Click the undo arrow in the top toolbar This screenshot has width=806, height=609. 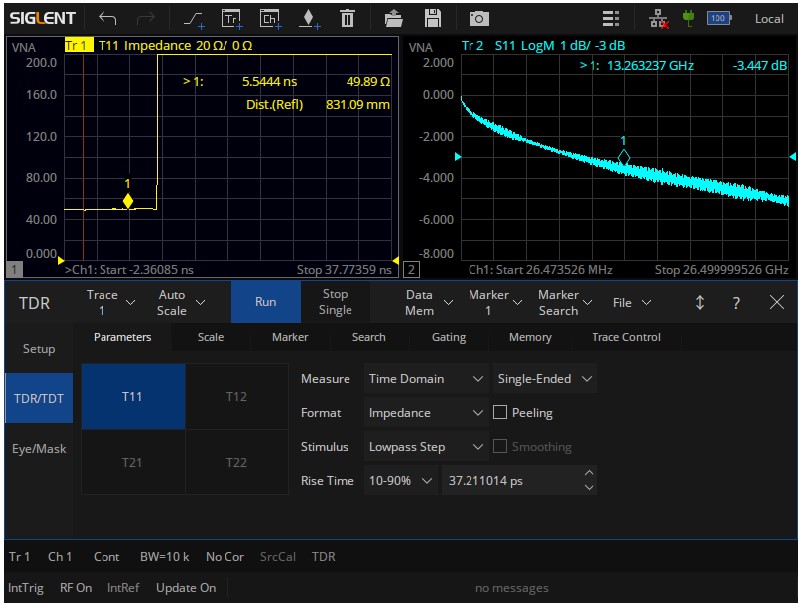108,18
